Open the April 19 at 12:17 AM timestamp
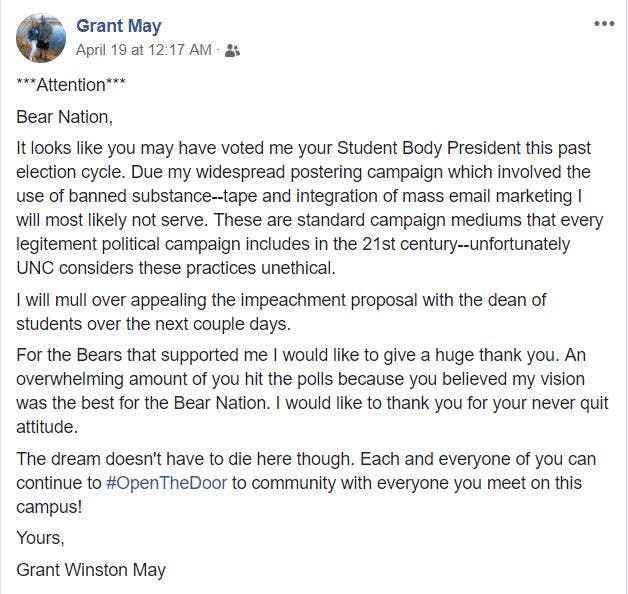 coord(144,49)
